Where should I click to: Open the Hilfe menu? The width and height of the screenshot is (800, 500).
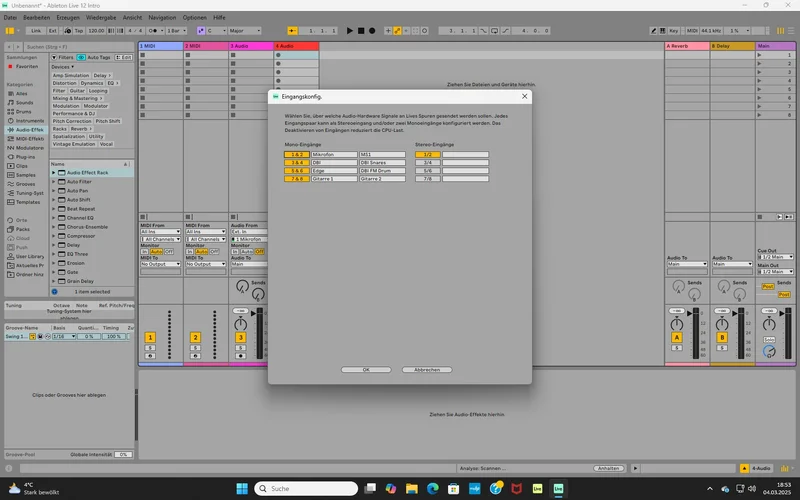click(x=219, y=17)
